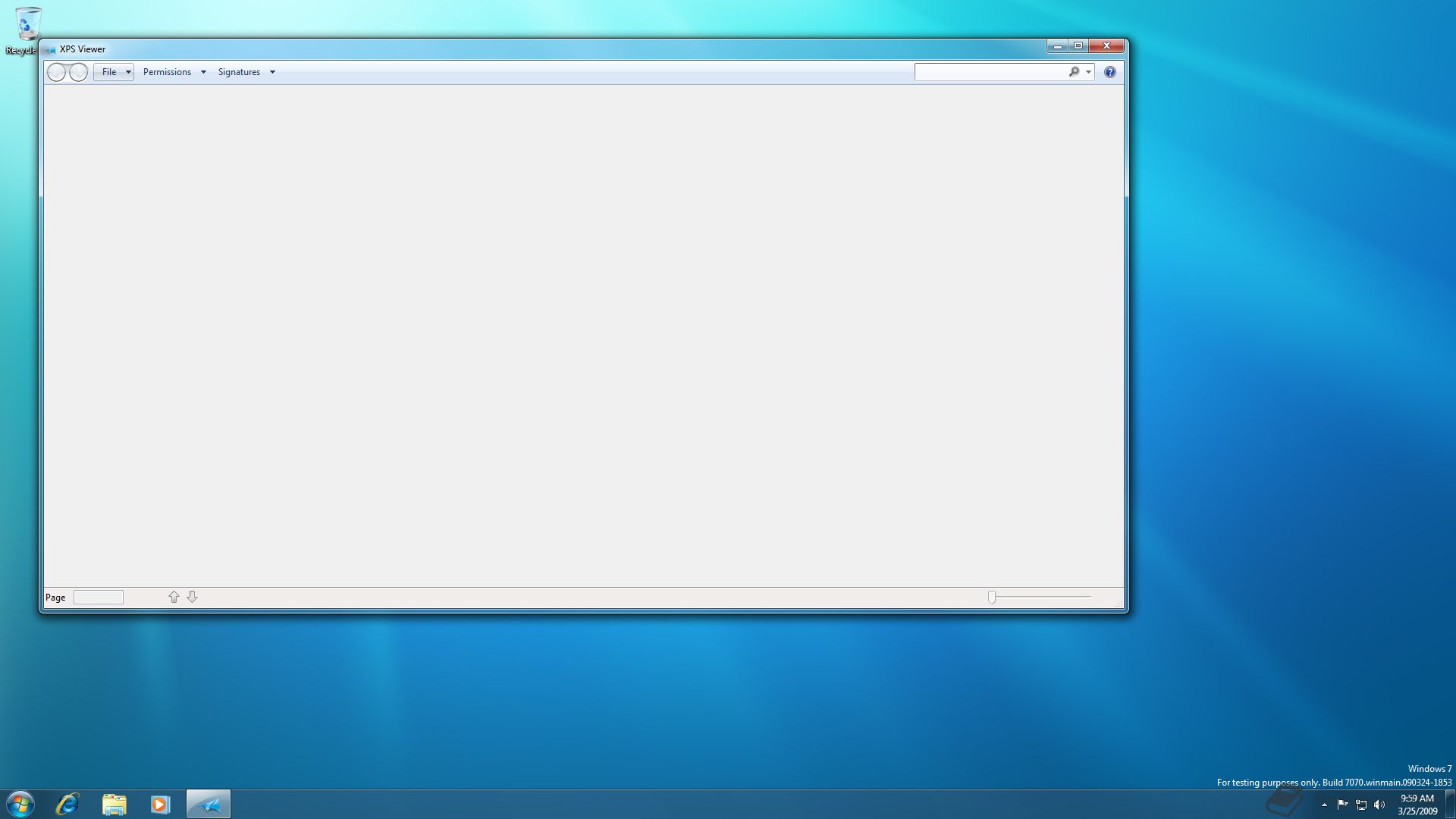Click the XPS Viewer title bar icon

pyautogui.click(x=51, y=49)
